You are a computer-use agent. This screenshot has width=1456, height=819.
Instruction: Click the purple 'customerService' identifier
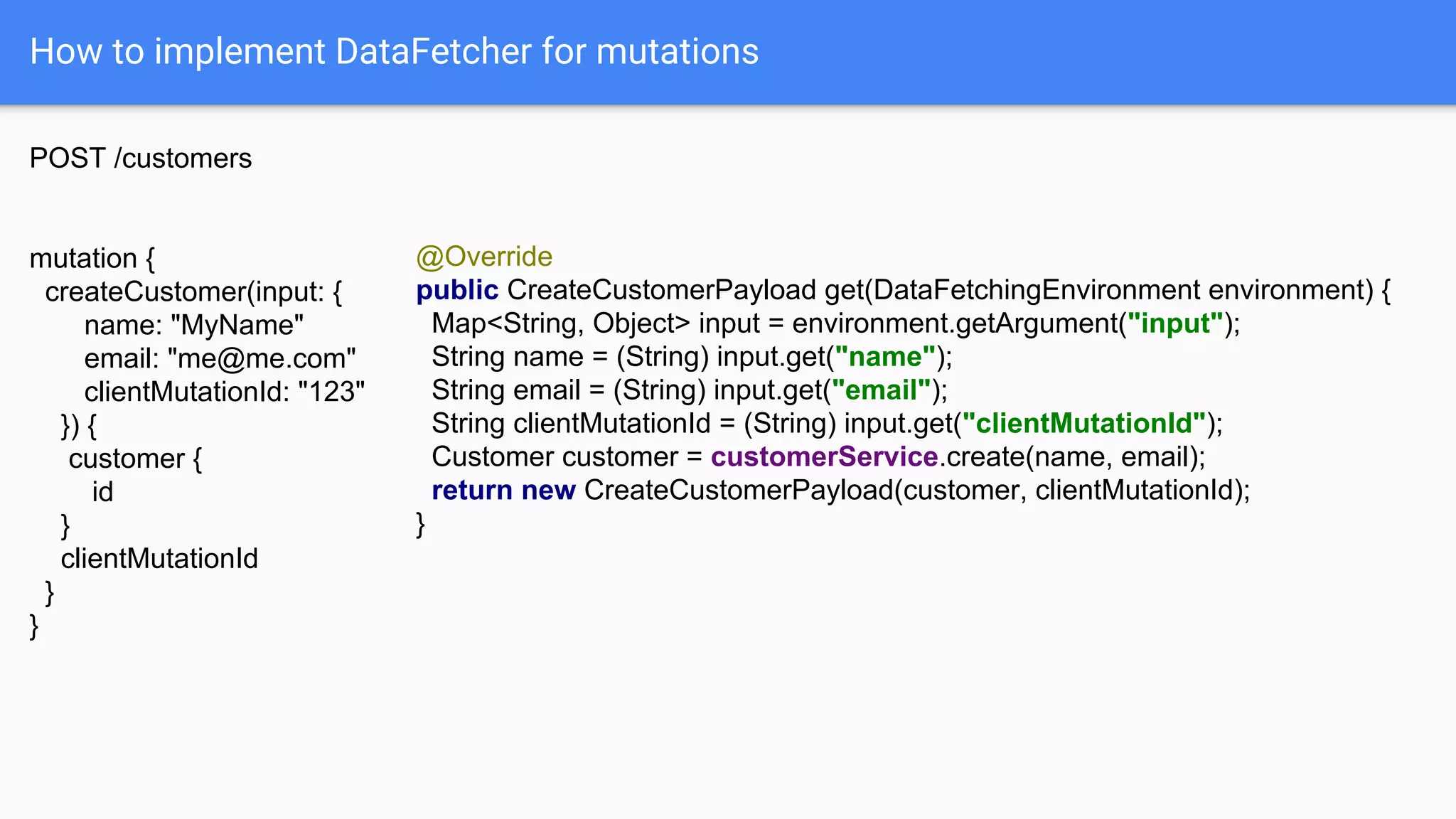pos(825,457)
